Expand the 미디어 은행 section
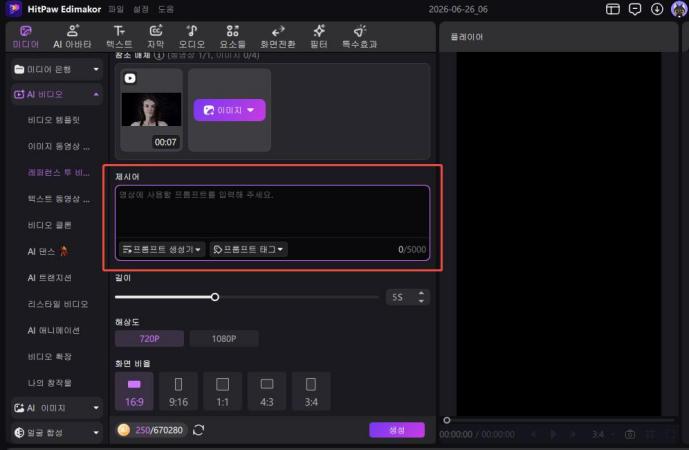 pyautogui.click(x=57, y=69)
